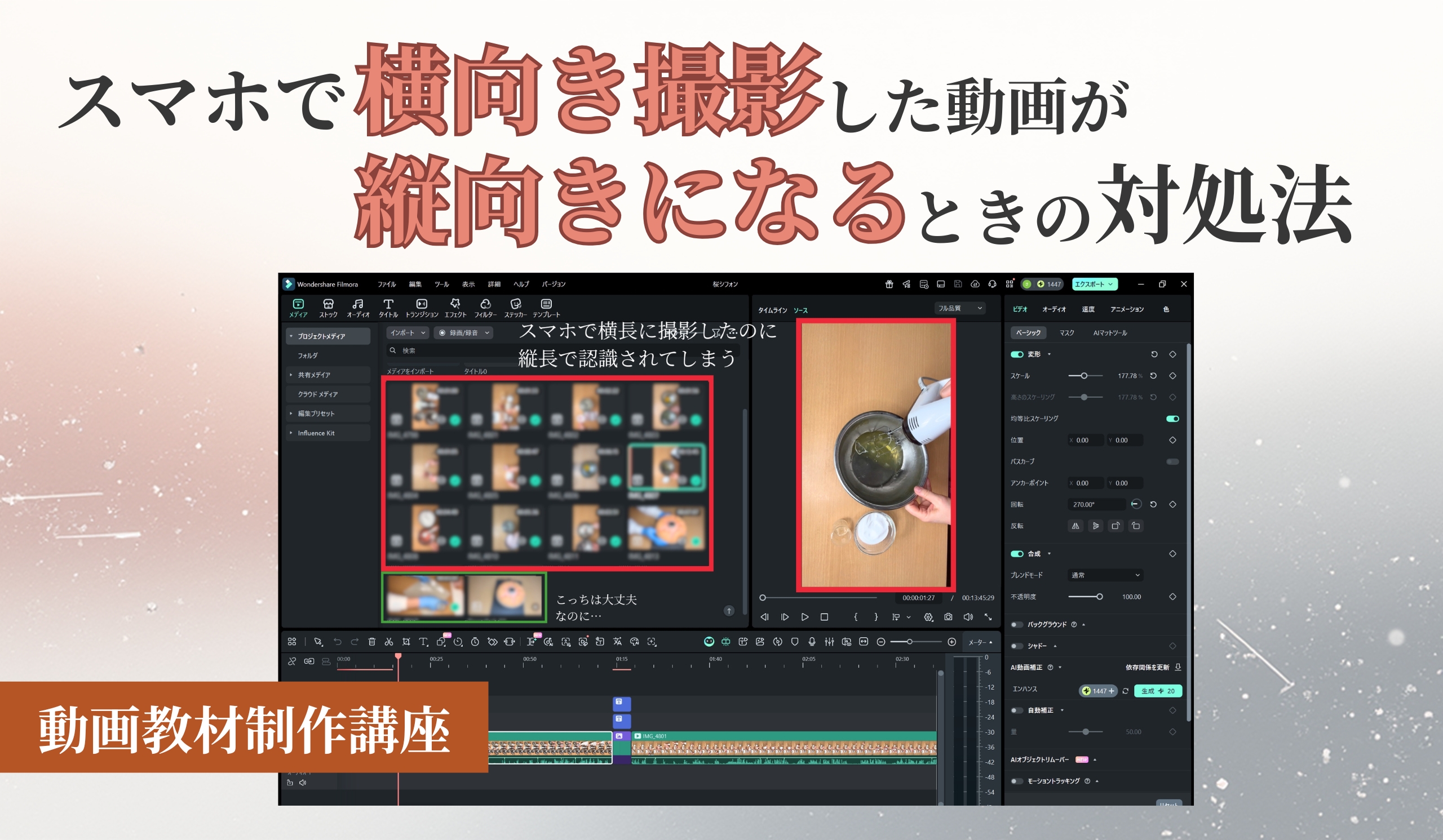
Task: Open the ファイル menu
Action: (387, 285)
